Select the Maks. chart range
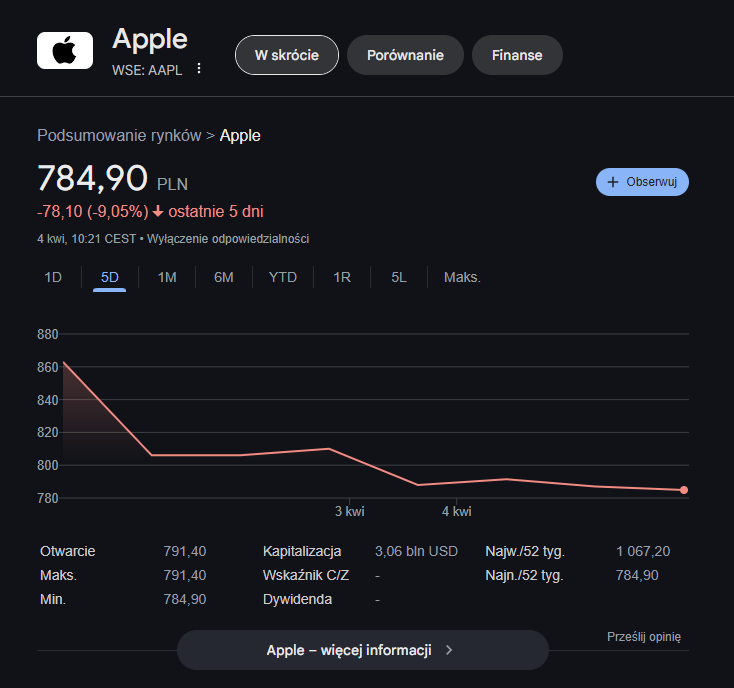The width and height of the screenshot is (734, 688). tap(462, 278)
